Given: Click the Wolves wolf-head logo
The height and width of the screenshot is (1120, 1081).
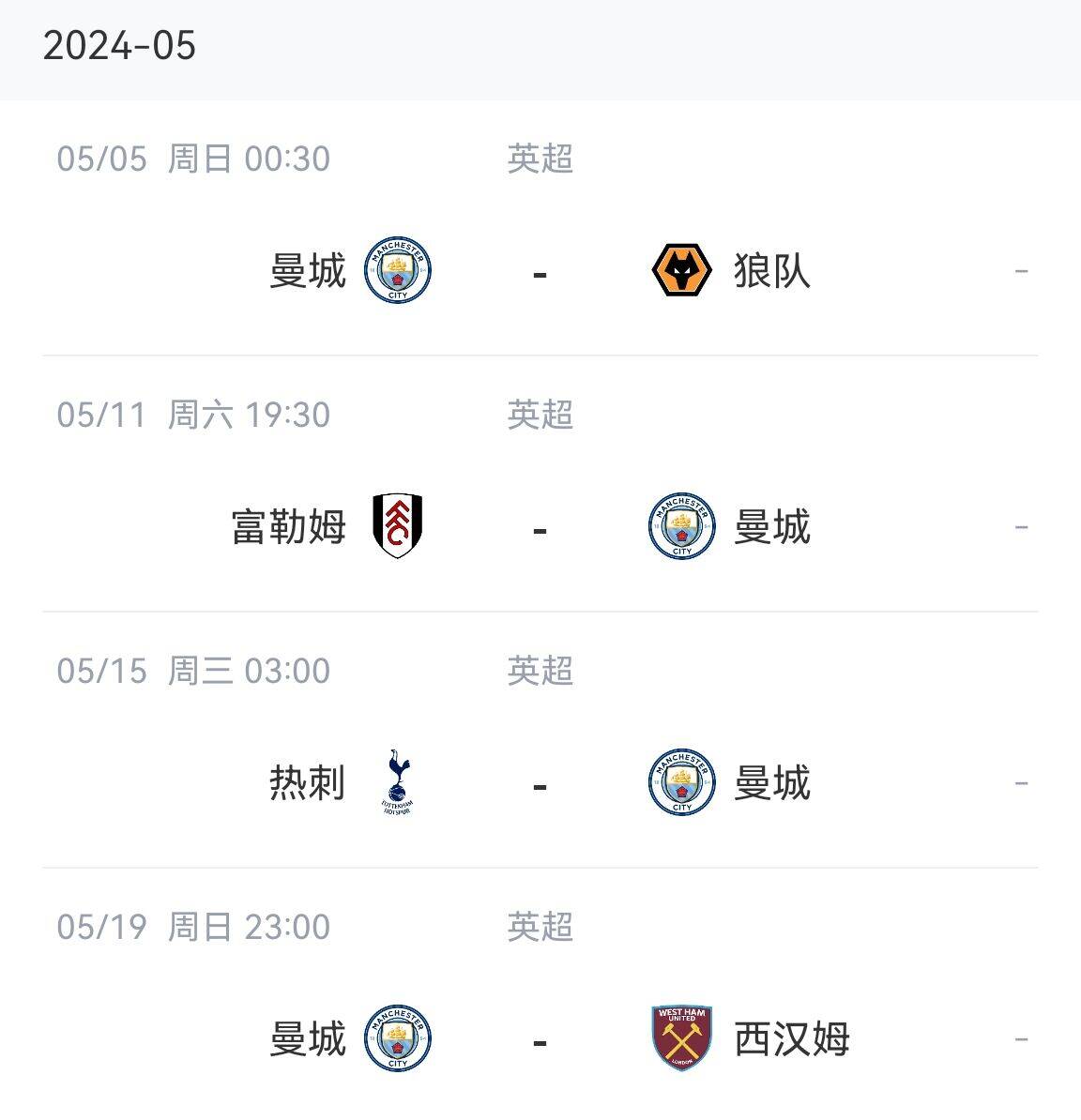Looking at the screenshot, I should 682,271.
